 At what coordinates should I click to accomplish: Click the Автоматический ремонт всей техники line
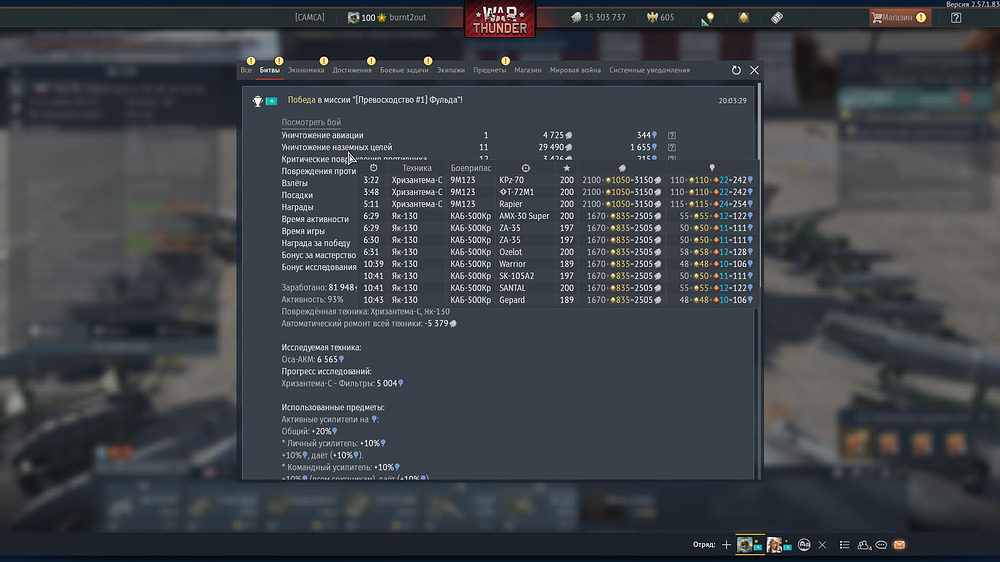pos(369,323)
